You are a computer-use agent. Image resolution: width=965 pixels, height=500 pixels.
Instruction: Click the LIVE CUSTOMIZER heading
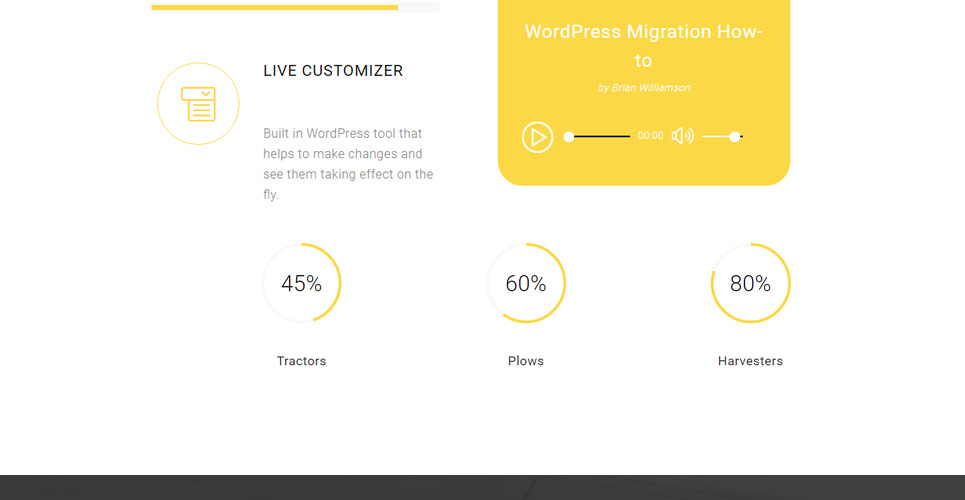tap(333, 71)
